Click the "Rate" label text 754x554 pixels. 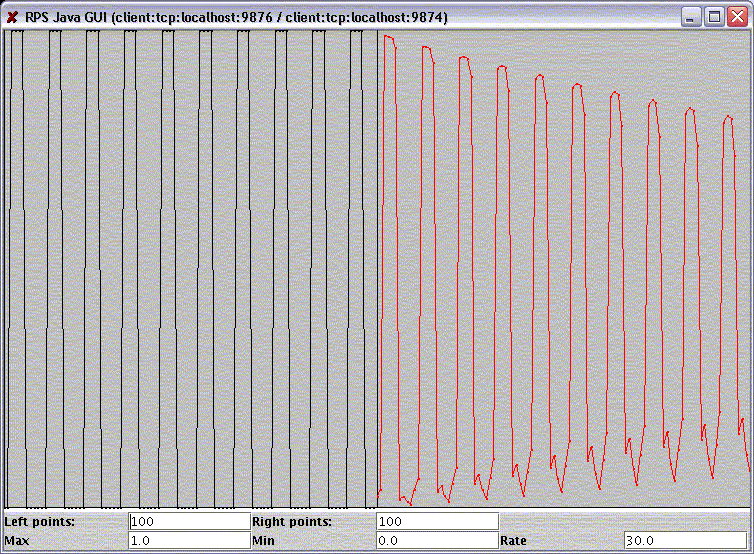tap(514, 540)
